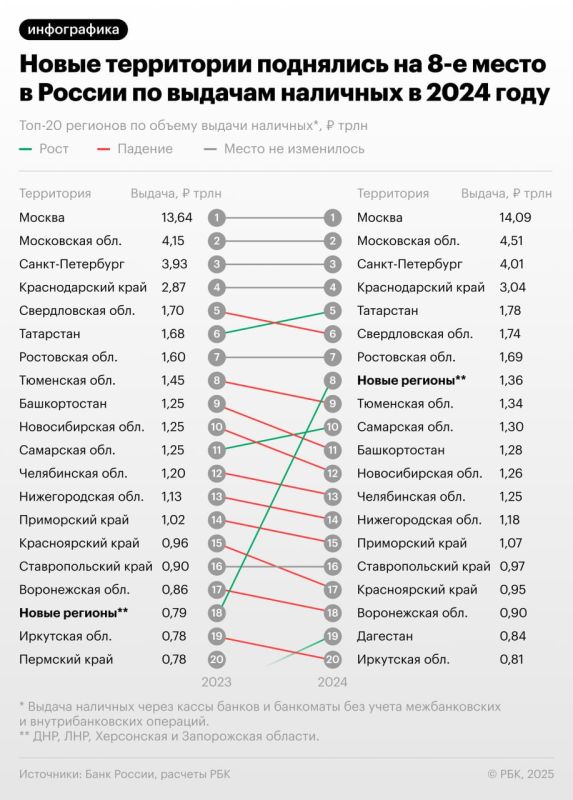Click the «© РБК, 2025» copyright label
Image resolution: width=573 pixels, height=800 pixels.
(x=520, y=774)
